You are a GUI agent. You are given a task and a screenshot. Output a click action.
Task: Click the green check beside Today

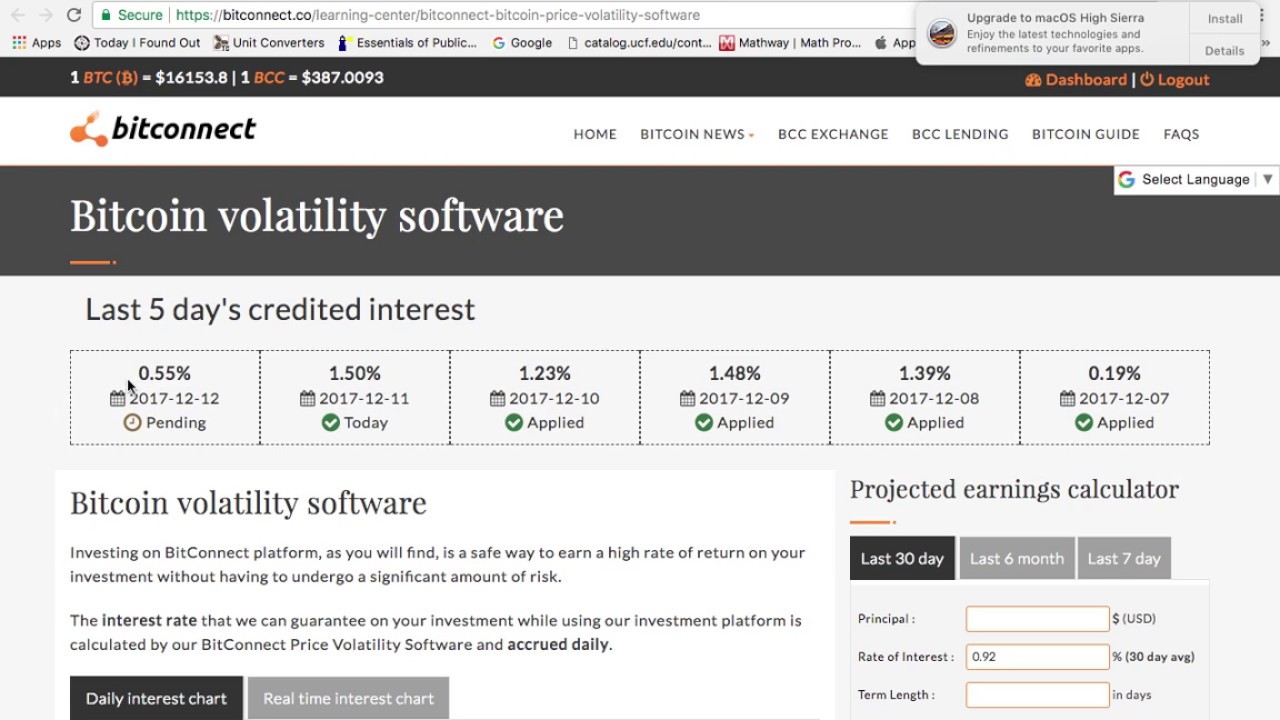tap(330, 422)
